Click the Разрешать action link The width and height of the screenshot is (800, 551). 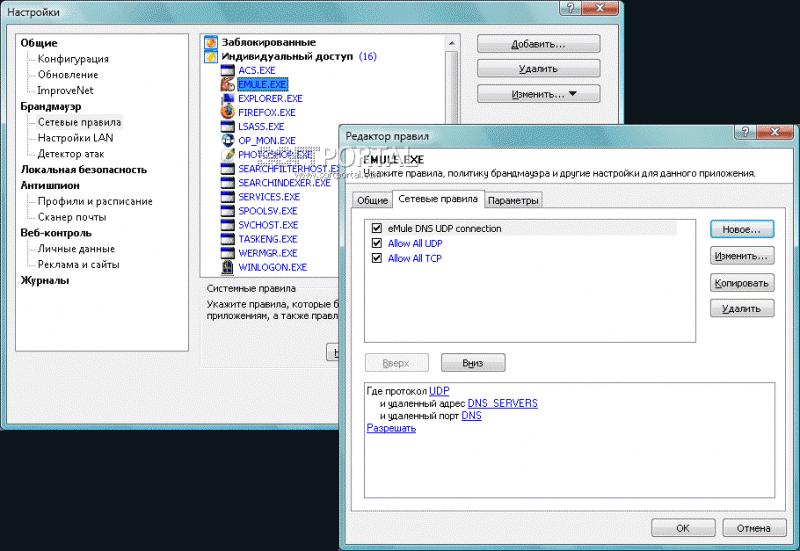(391, 428)
